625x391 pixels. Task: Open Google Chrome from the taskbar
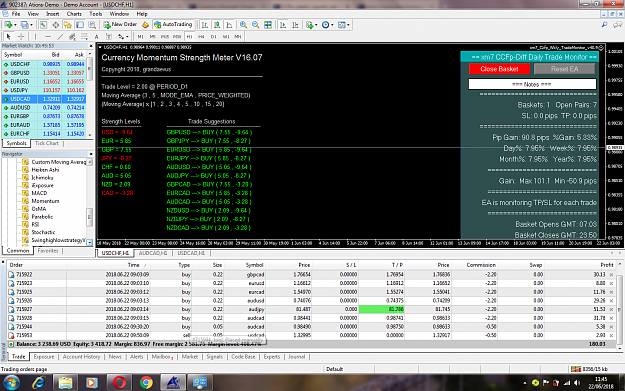pos(146,383)
